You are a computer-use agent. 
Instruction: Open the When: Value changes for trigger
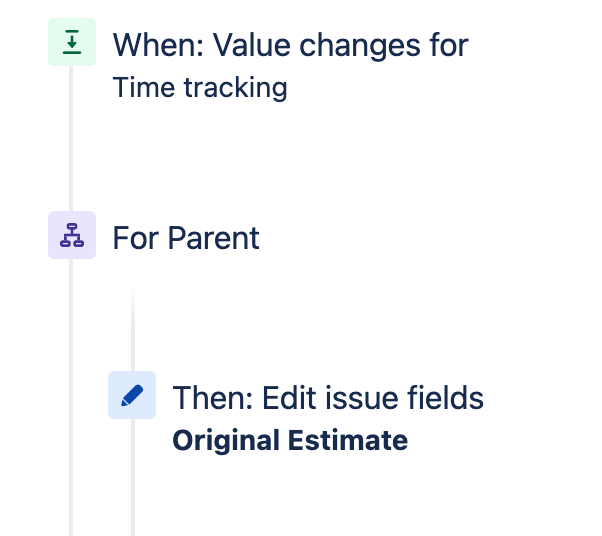tap(290, 45)
